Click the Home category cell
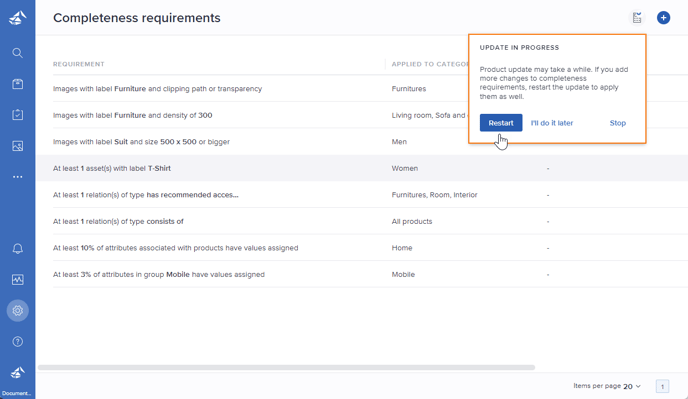Screen dimensions: 688x399 coord(402,248)
